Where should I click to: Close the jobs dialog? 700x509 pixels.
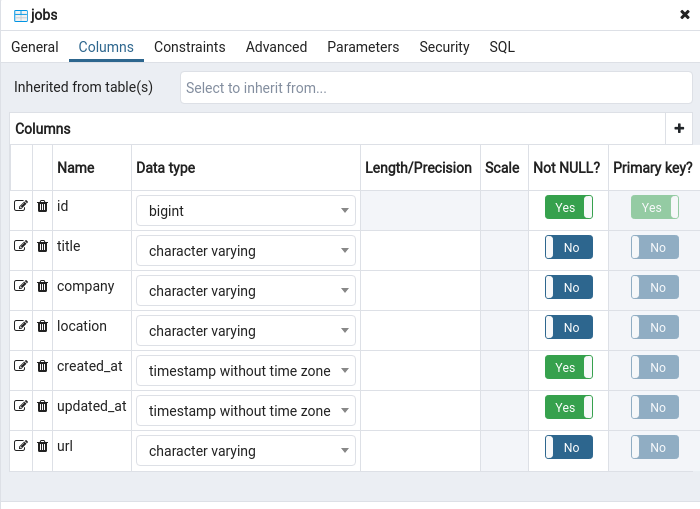pyautogui.click(x=685, y=14)
